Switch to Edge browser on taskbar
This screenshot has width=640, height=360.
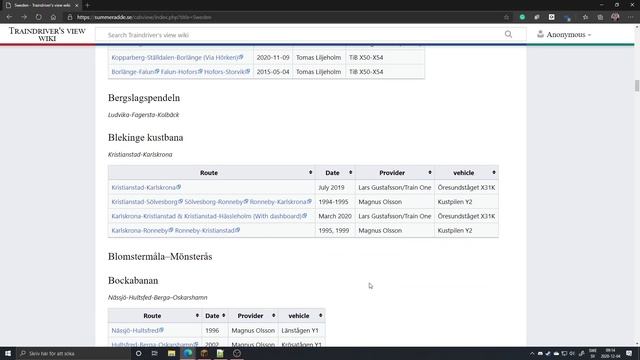188,353
